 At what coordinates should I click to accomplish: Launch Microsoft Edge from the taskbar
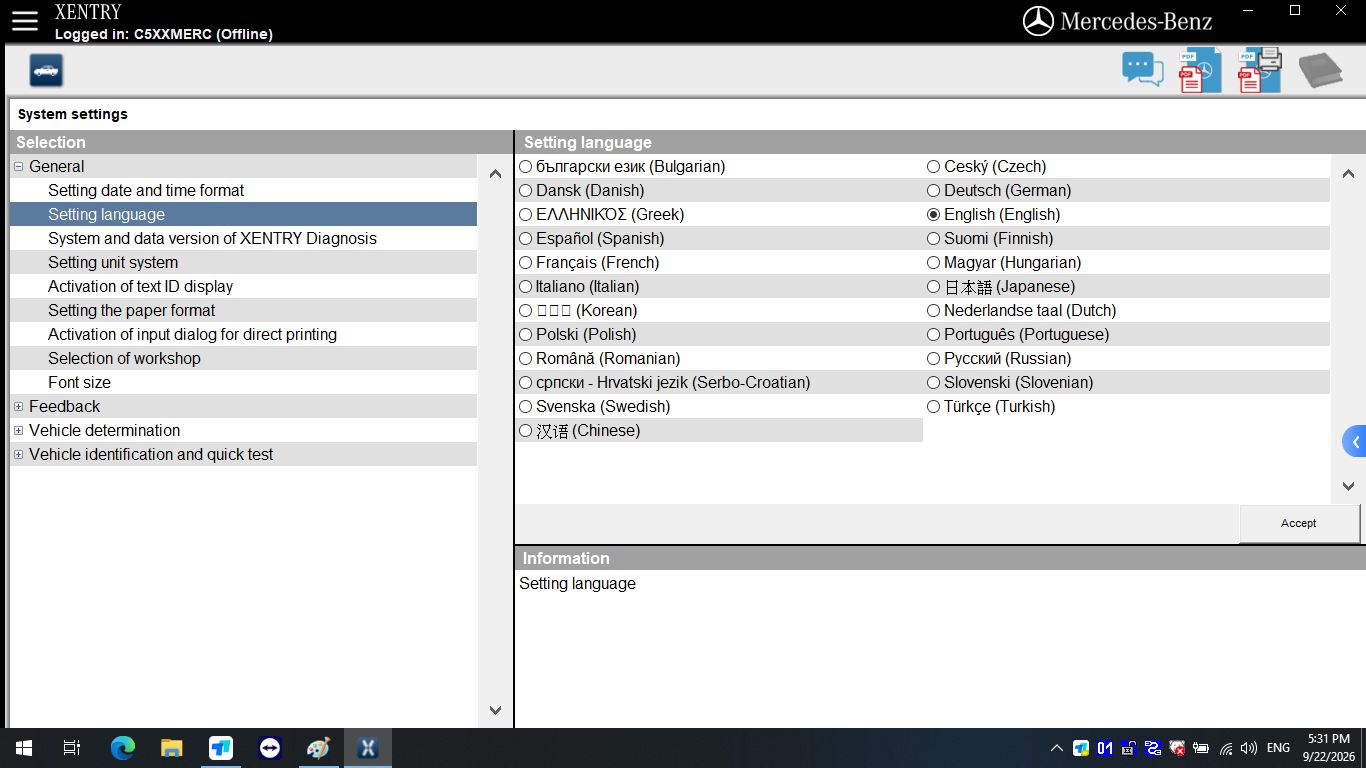pos(122,748)
